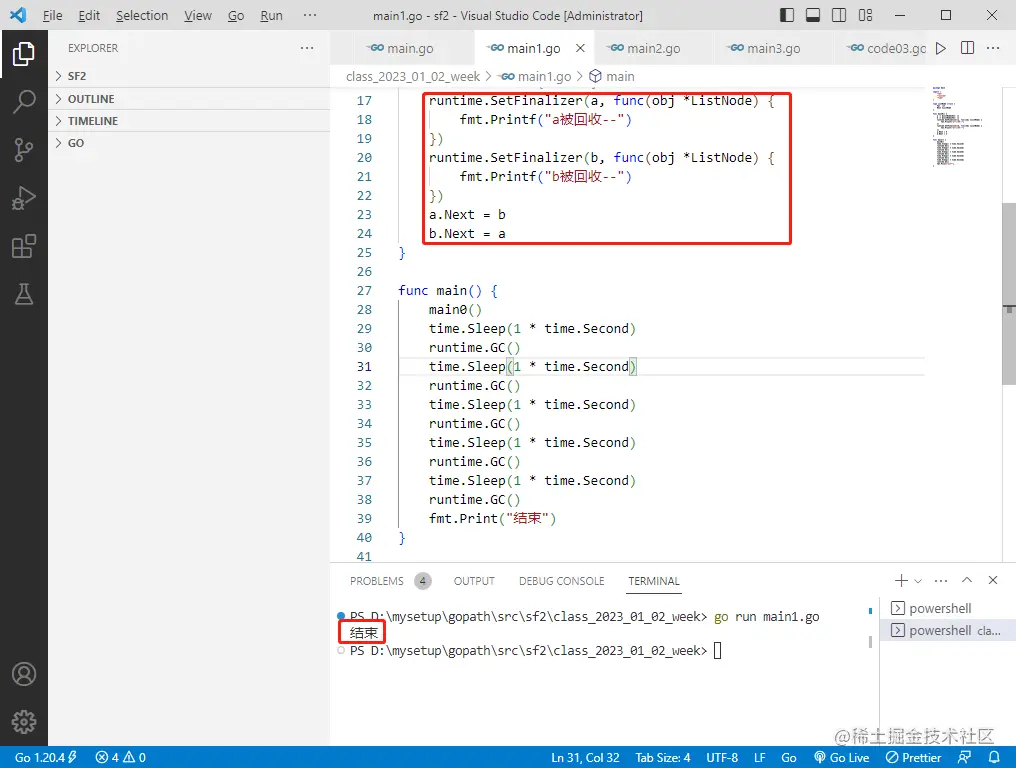Expand the TIMELINE section

pyautogui.click(x=189, y=121)
